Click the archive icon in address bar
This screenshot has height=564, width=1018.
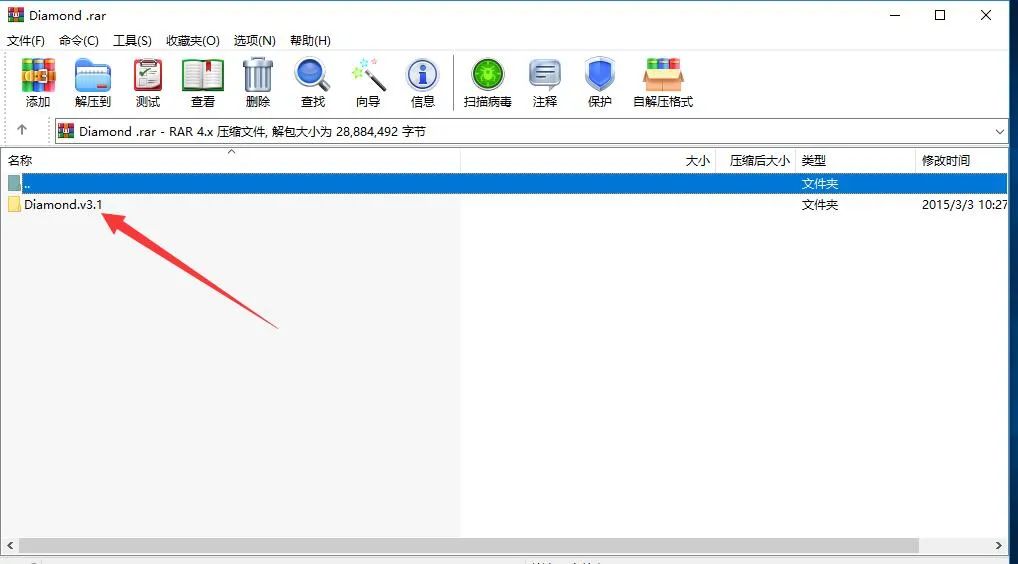pos(66,131)
